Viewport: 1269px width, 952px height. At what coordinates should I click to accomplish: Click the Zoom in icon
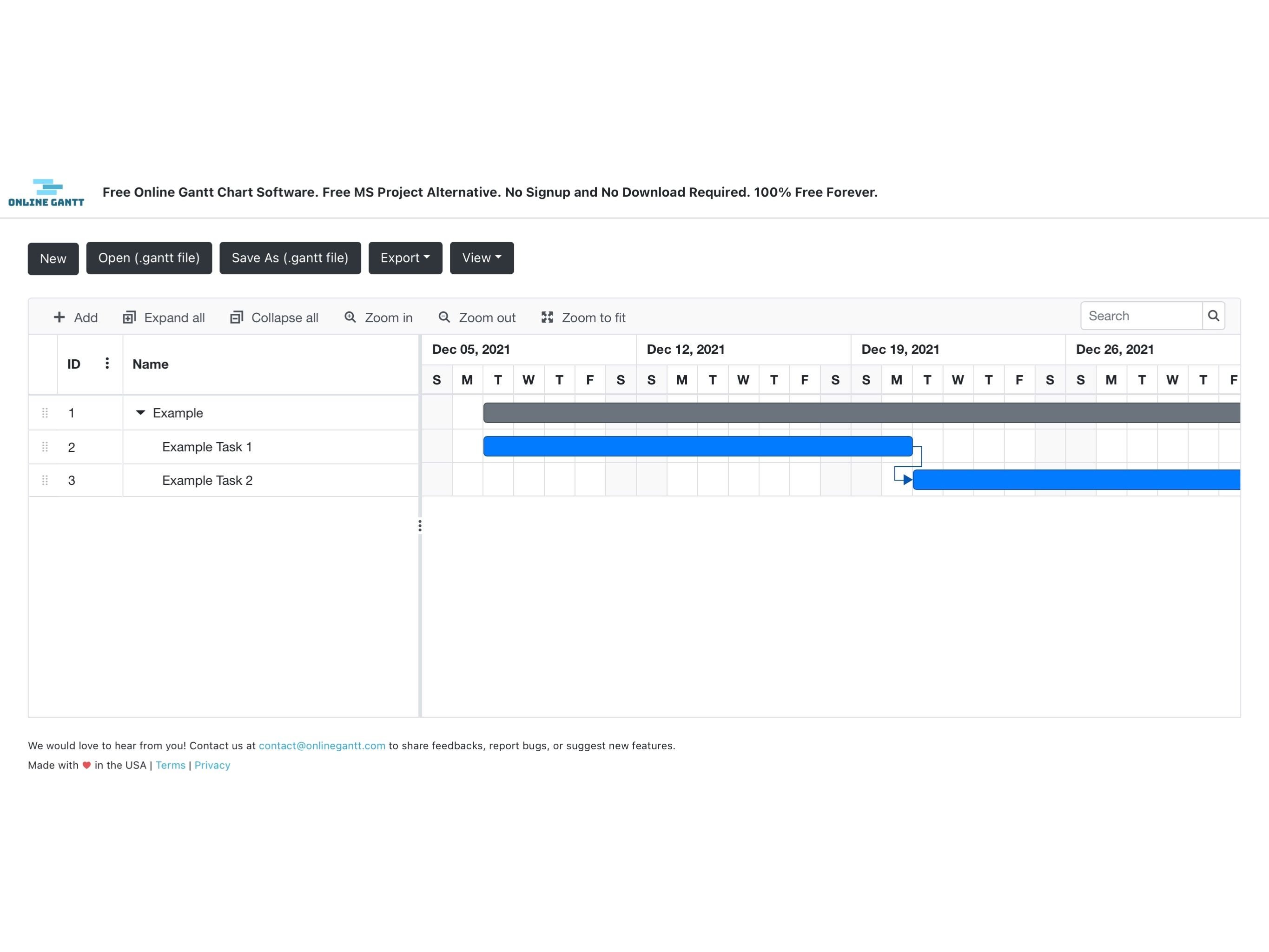[350, 317]
